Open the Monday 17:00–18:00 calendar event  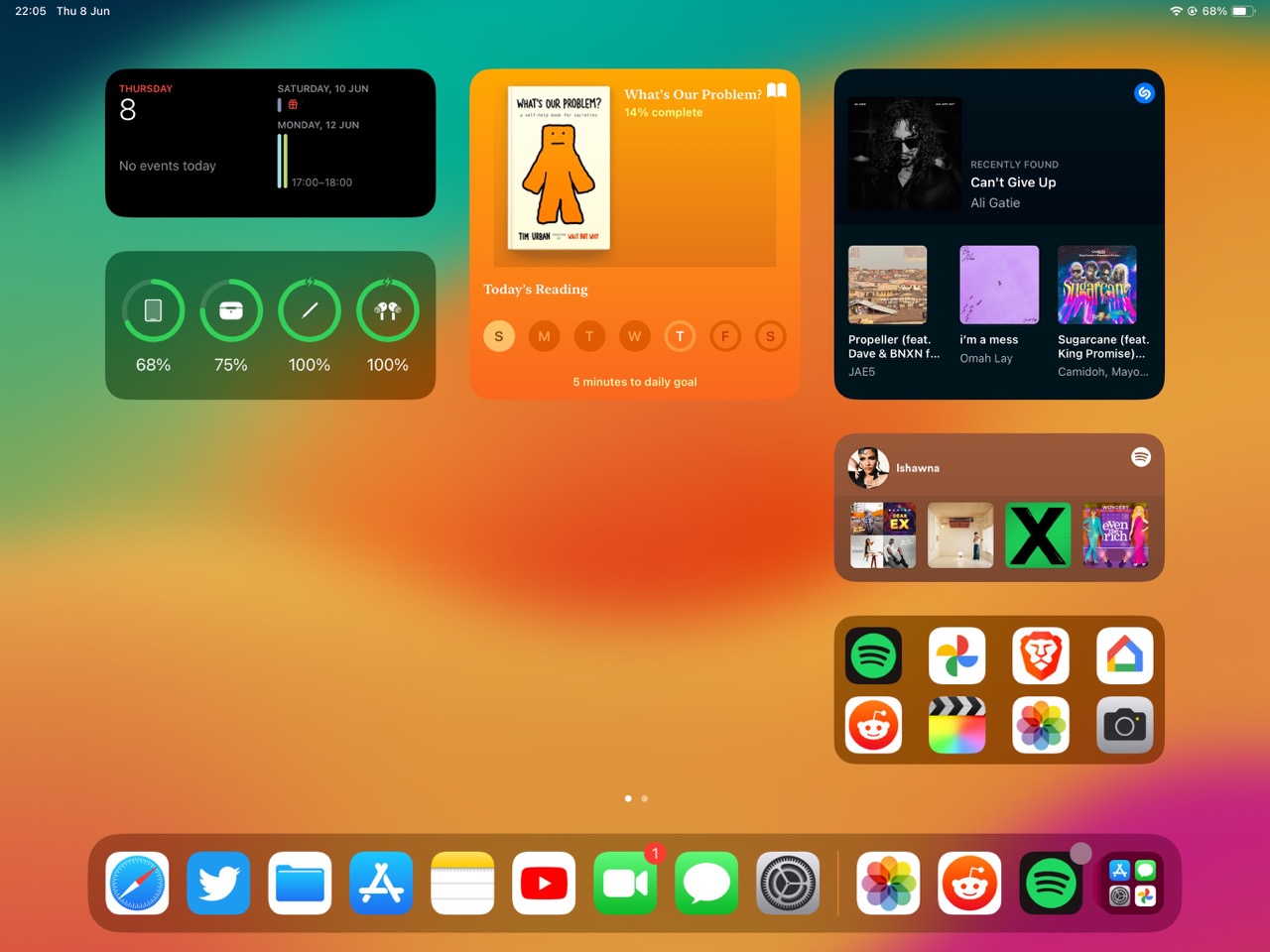pos(316,162)
